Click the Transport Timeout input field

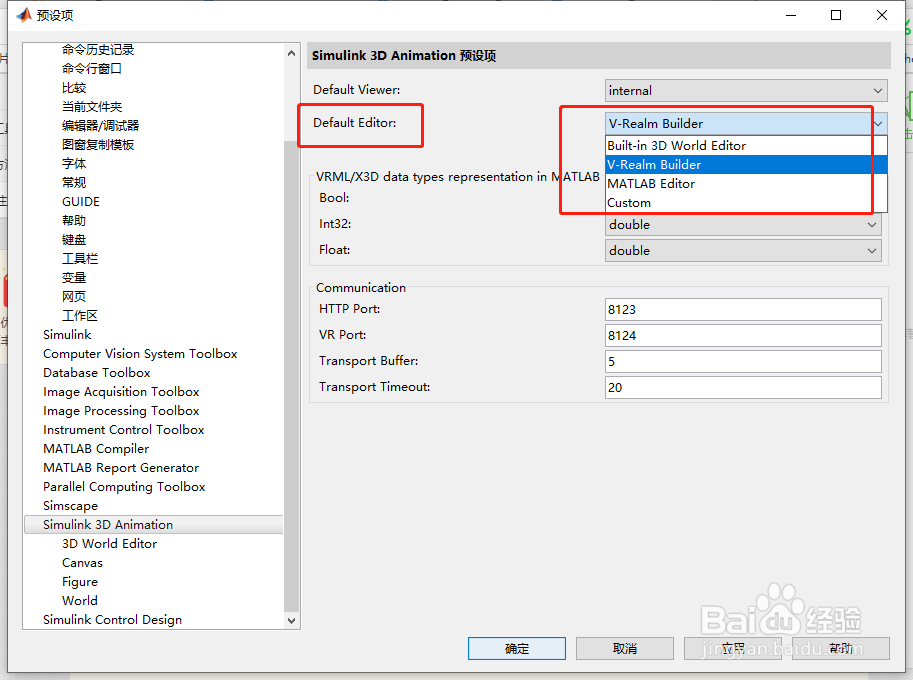[x=743, y=388]
